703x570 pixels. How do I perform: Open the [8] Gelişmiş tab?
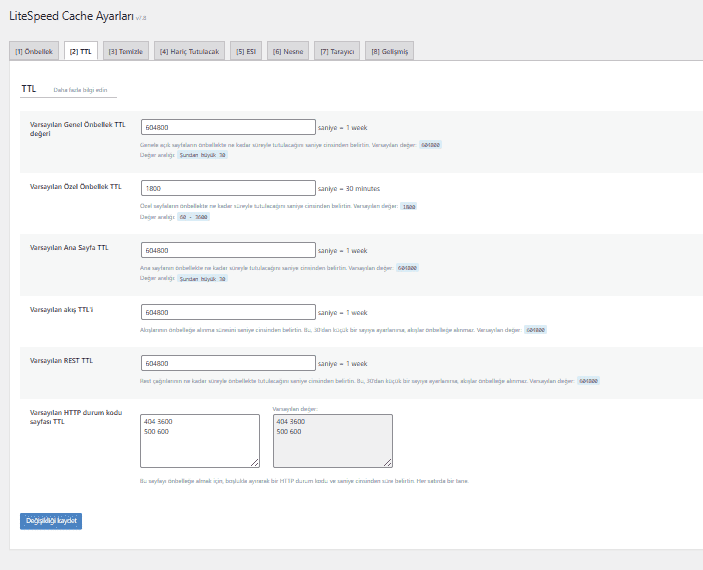coord(389,51)
